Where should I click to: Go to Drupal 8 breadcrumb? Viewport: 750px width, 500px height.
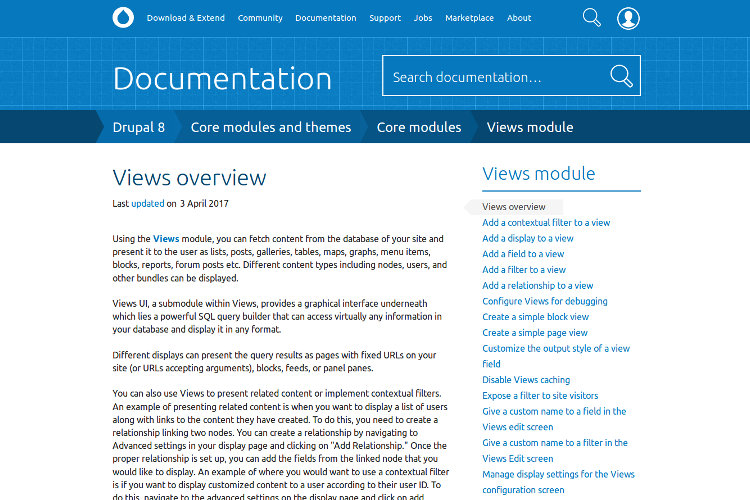click(x=139, y=127)
